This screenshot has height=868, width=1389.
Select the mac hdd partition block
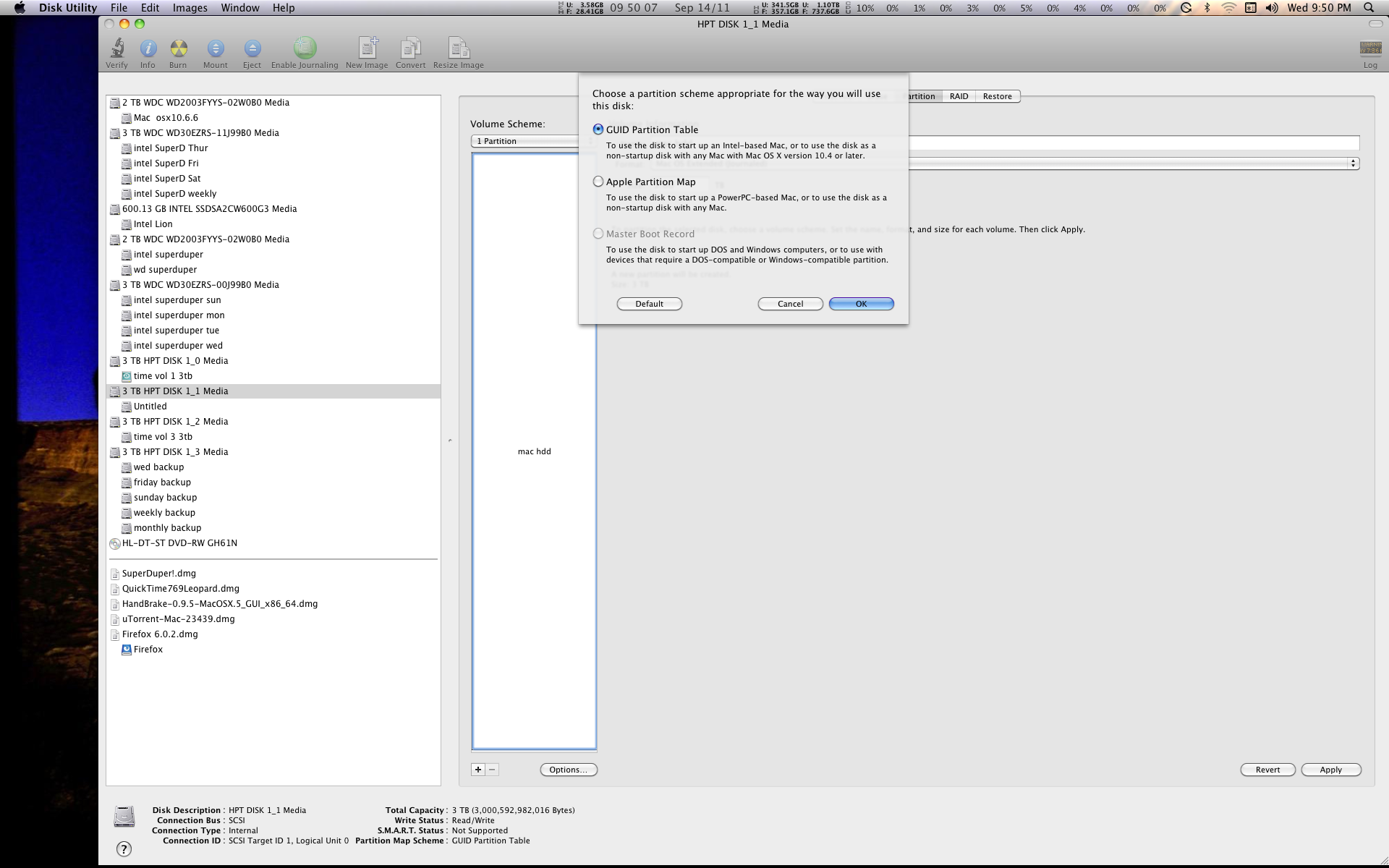tap(535, 451)
